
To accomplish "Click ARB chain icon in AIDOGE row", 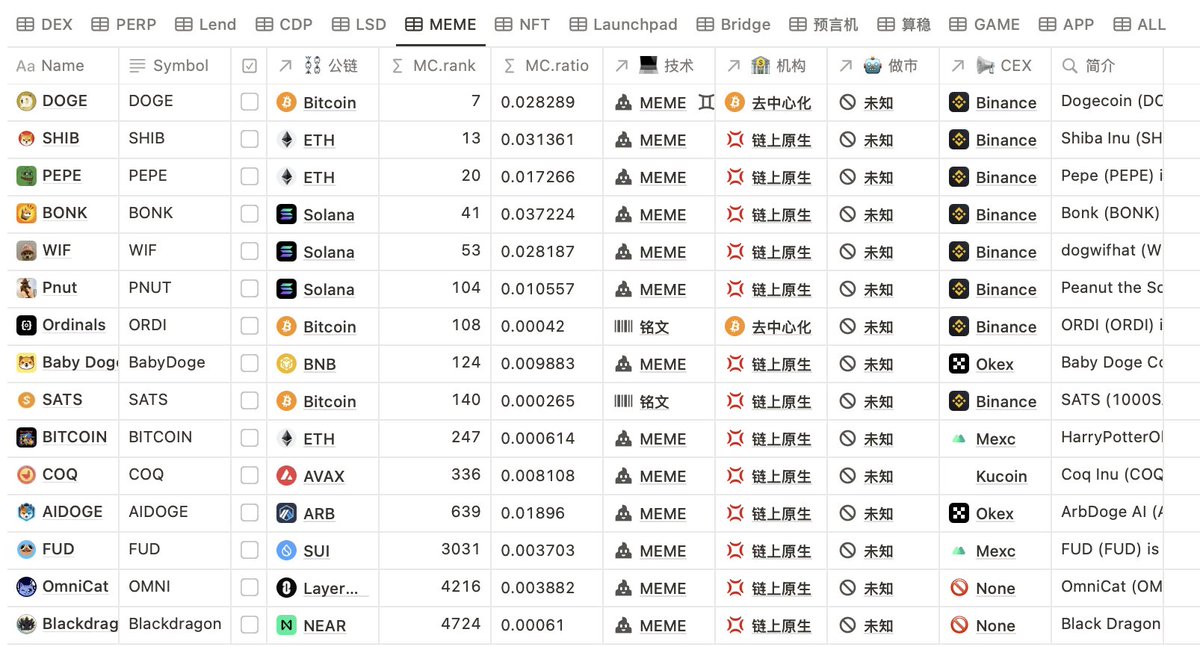I will pos(286,513).
